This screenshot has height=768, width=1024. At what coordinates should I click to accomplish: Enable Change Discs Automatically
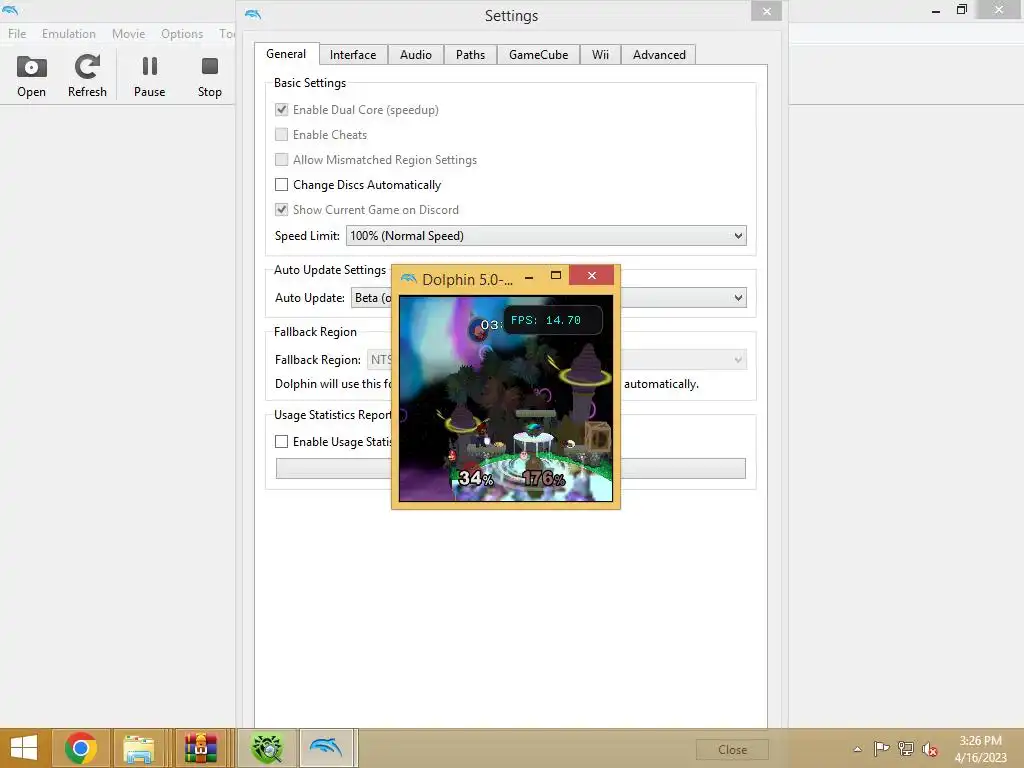click(281, 185)
